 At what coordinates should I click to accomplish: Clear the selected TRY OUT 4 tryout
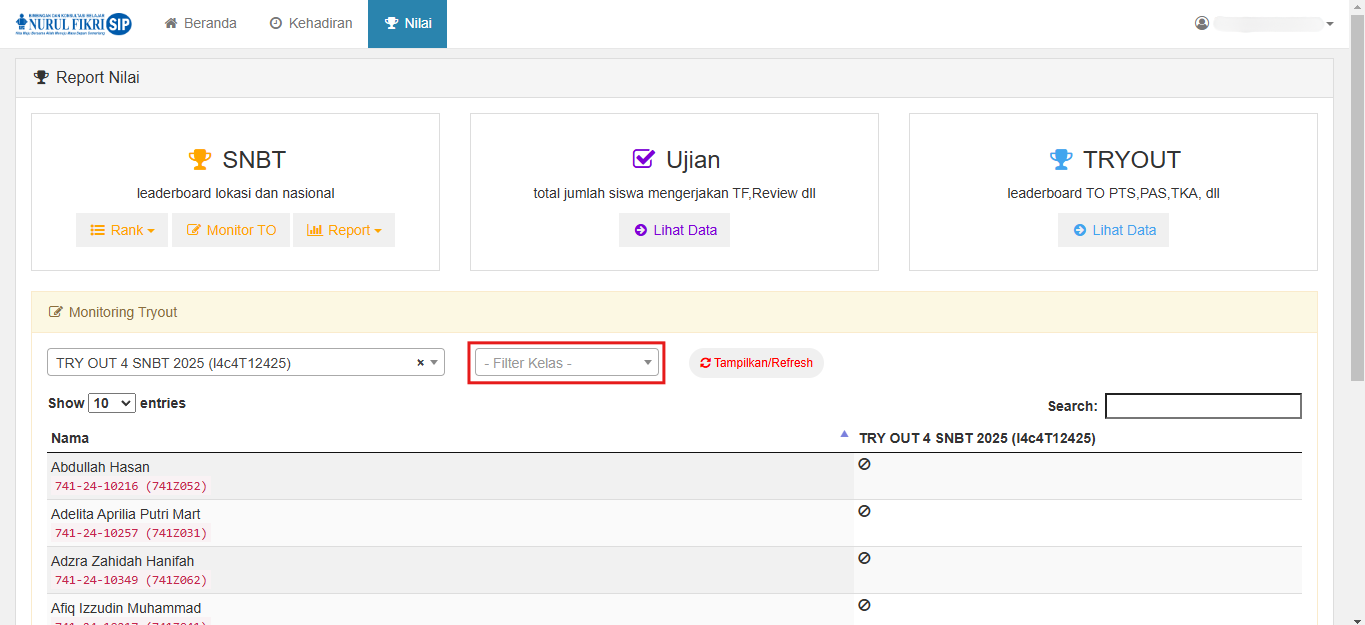click(420, 363)
